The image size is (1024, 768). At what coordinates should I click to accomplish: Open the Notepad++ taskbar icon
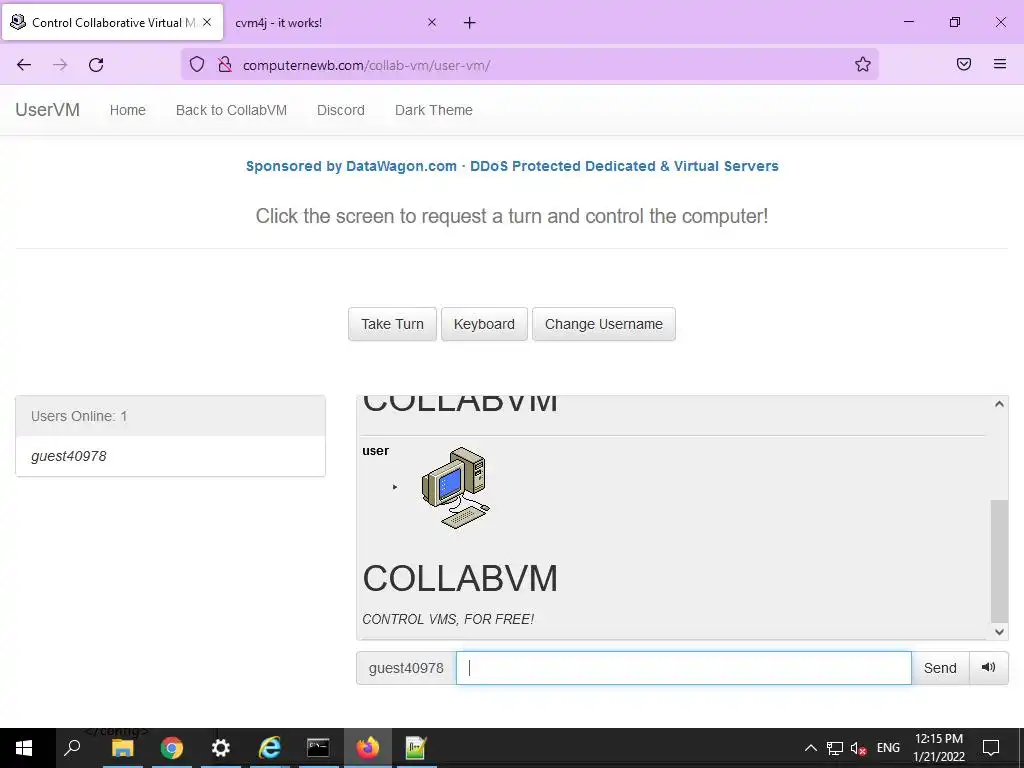click(416, 748)
